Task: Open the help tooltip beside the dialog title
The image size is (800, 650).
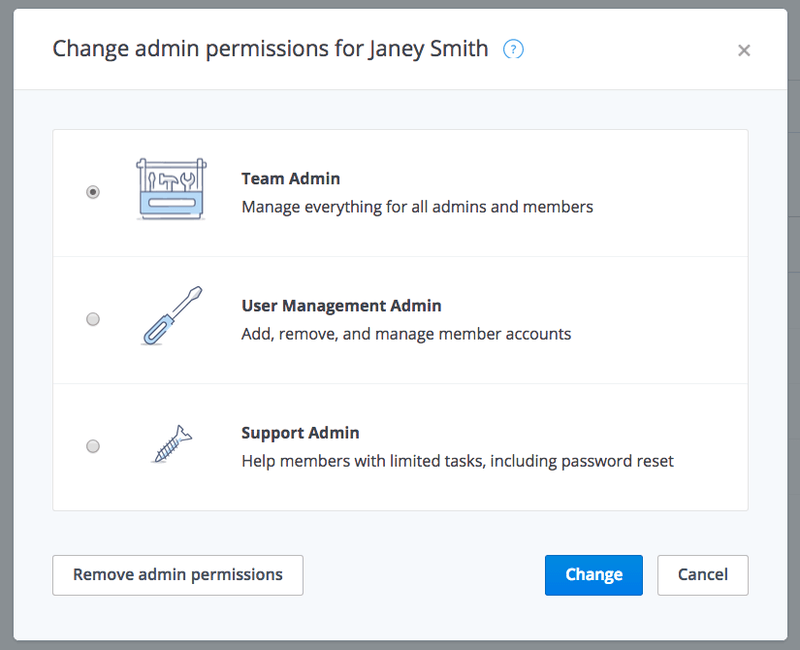Action: coord(512,48)
